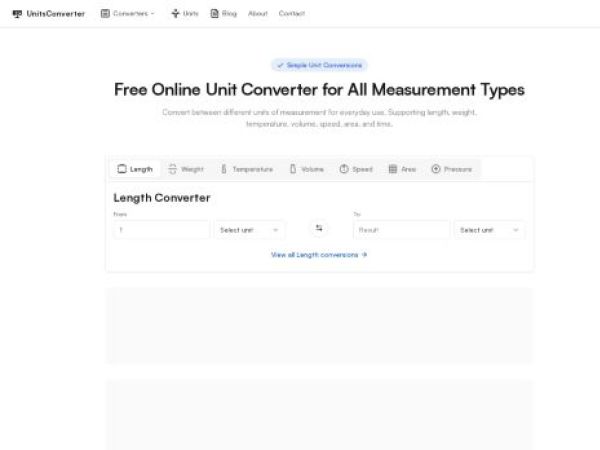Screen dimensions: 600x450
Task: Click the To unit dropdown chevron
Action: click(x=516, y=230)
